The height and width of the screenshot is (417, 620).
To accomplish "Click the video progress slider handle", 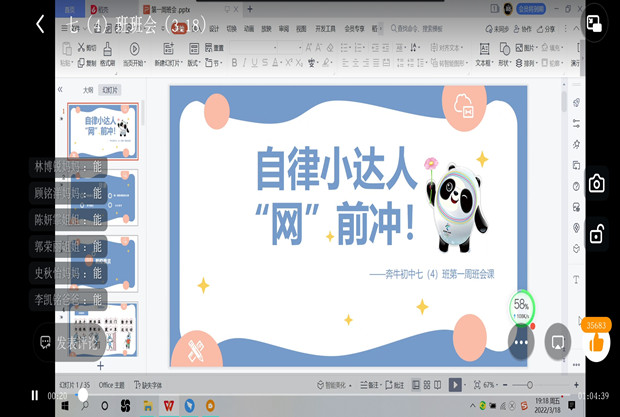I will point(83,394).
